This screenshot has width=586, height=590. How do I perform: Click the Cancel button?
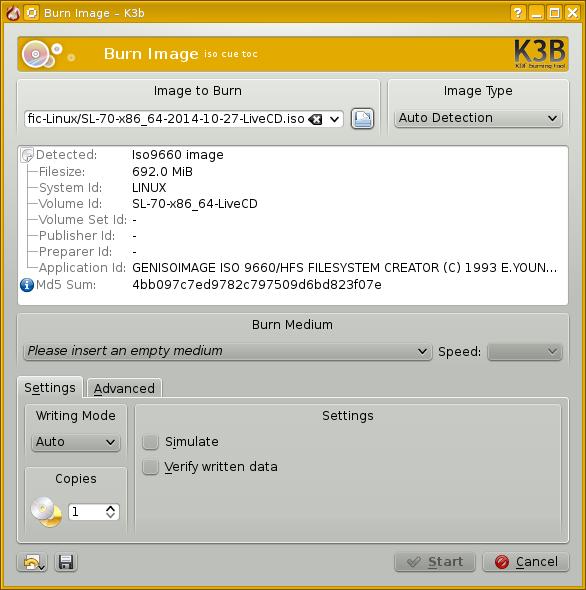(x=526, y=562)
